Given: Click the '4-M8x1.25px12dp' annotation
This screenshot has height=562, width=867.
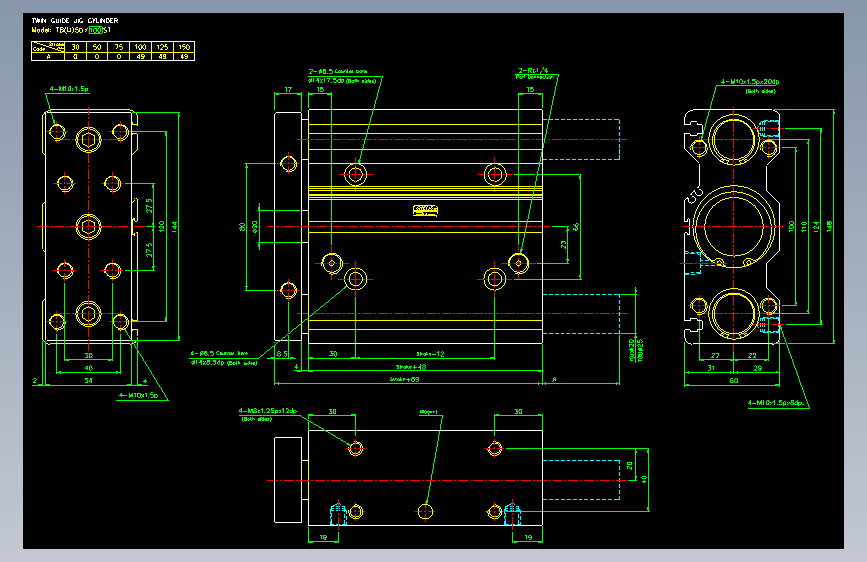Looking at the screenshot, I should 268,411.
